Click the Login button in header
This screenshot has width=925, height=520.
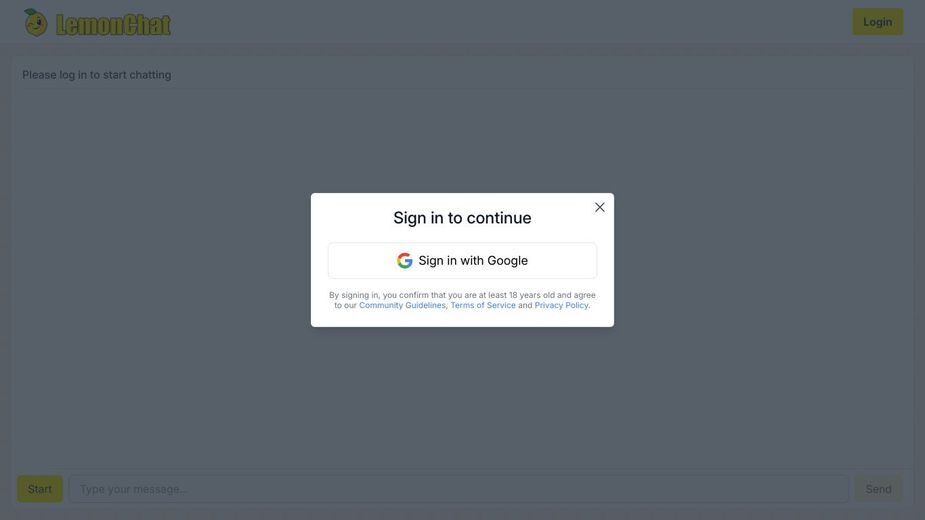pyautogui.click(x=877, y=22)
